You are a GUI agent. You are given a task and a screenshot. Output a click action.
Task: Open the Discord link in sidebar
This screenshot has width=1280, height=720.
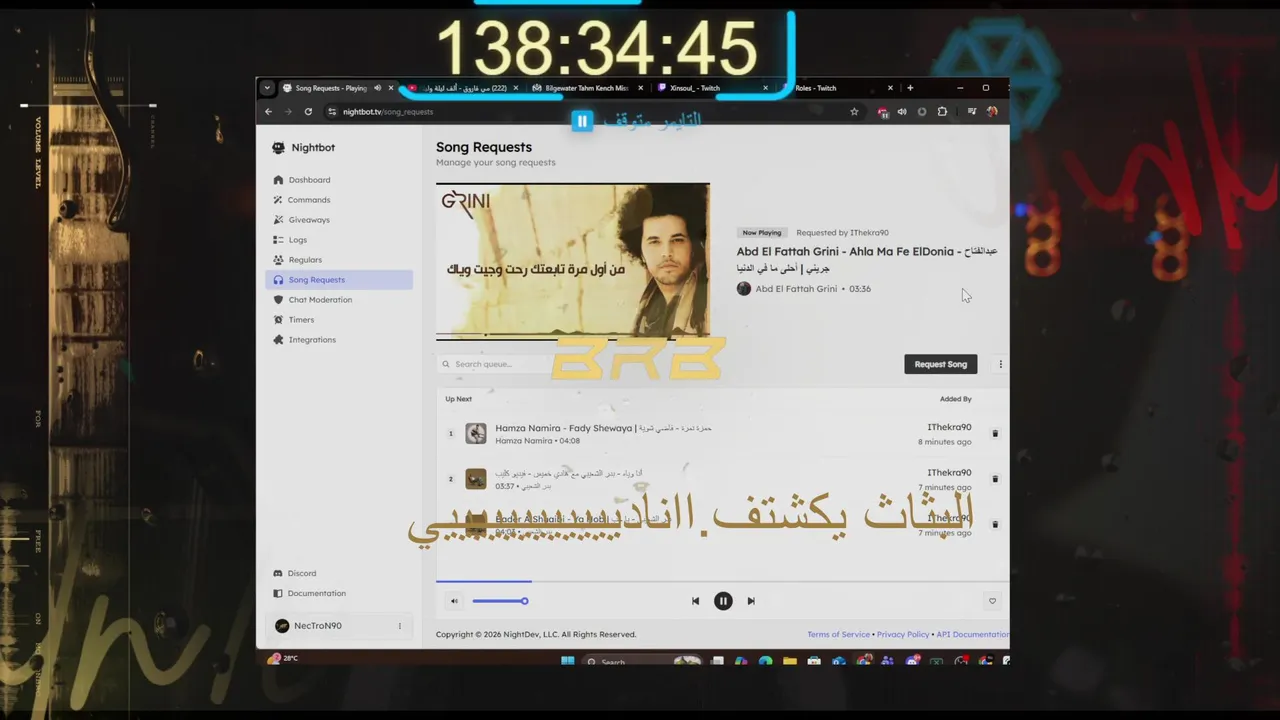pyautogui.click(x=301, y=573)
